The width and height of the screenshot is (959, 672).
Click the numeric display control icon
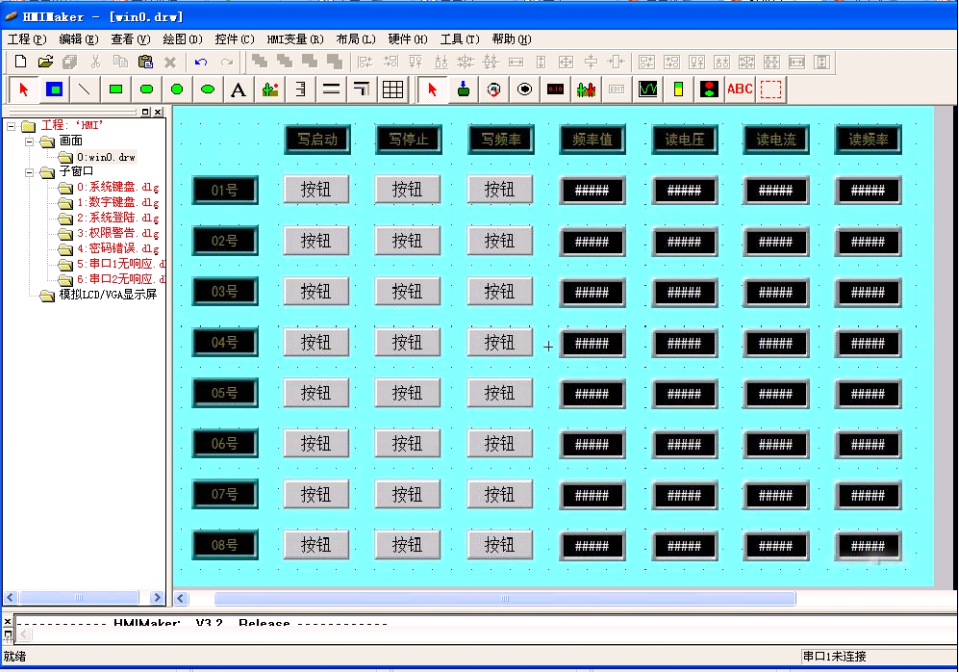click(x=555, y=89)
